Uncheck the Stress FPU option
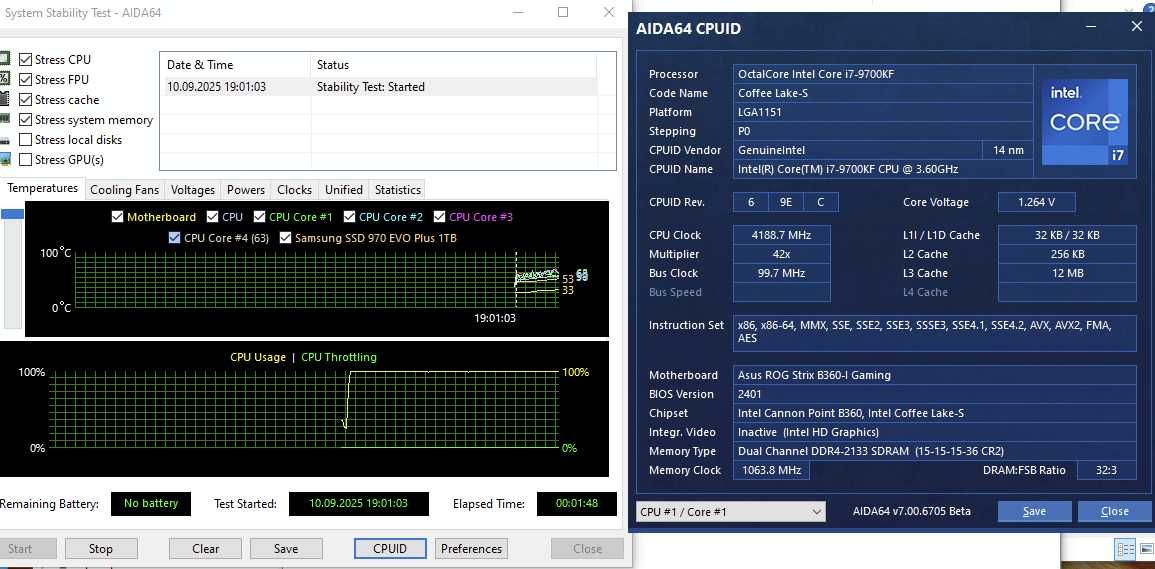The width and height of the screenshot is (1155, 569). [25, 80]
